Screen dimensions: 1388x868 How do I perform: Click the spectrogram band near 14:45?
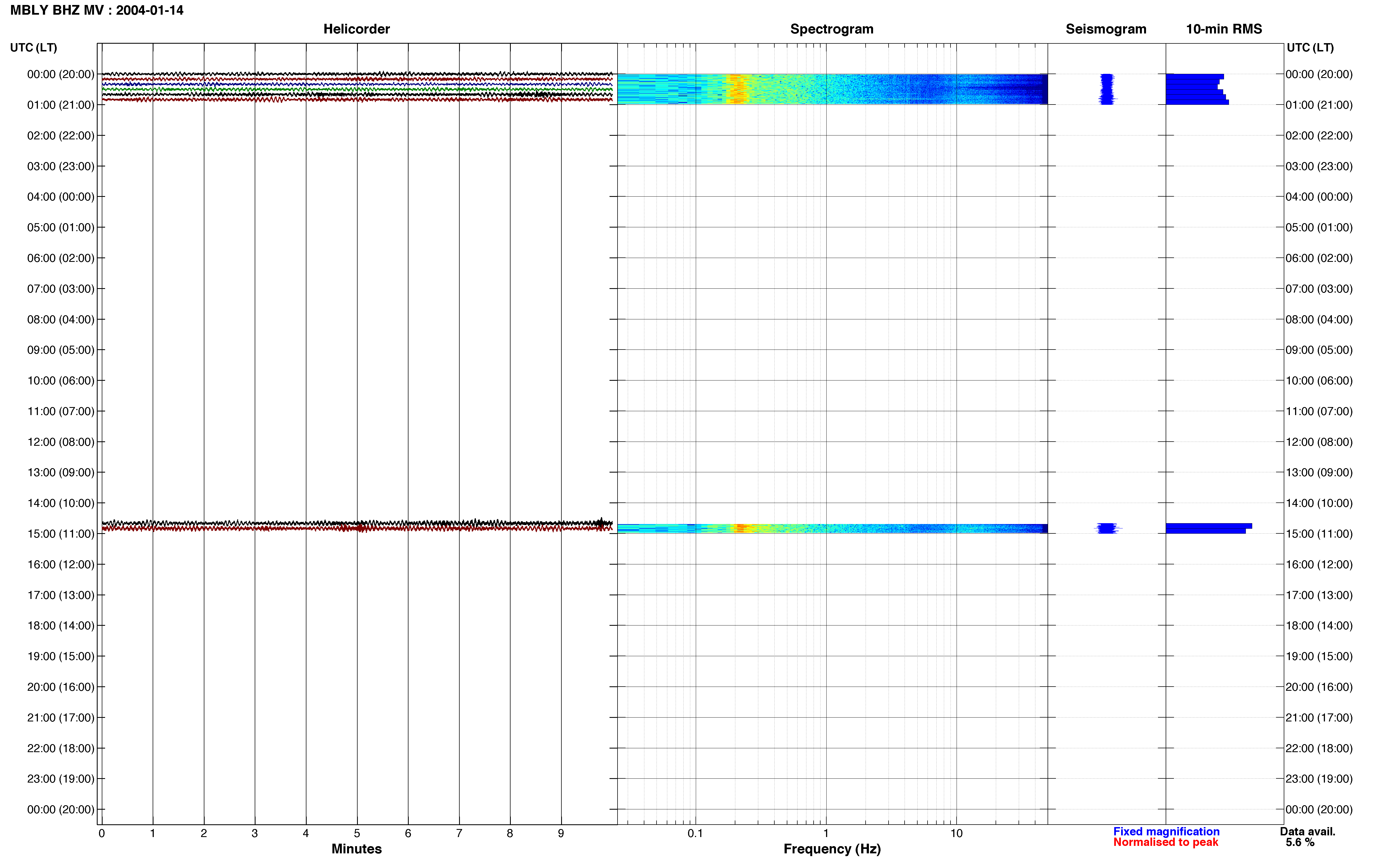(x=832, y=528)
